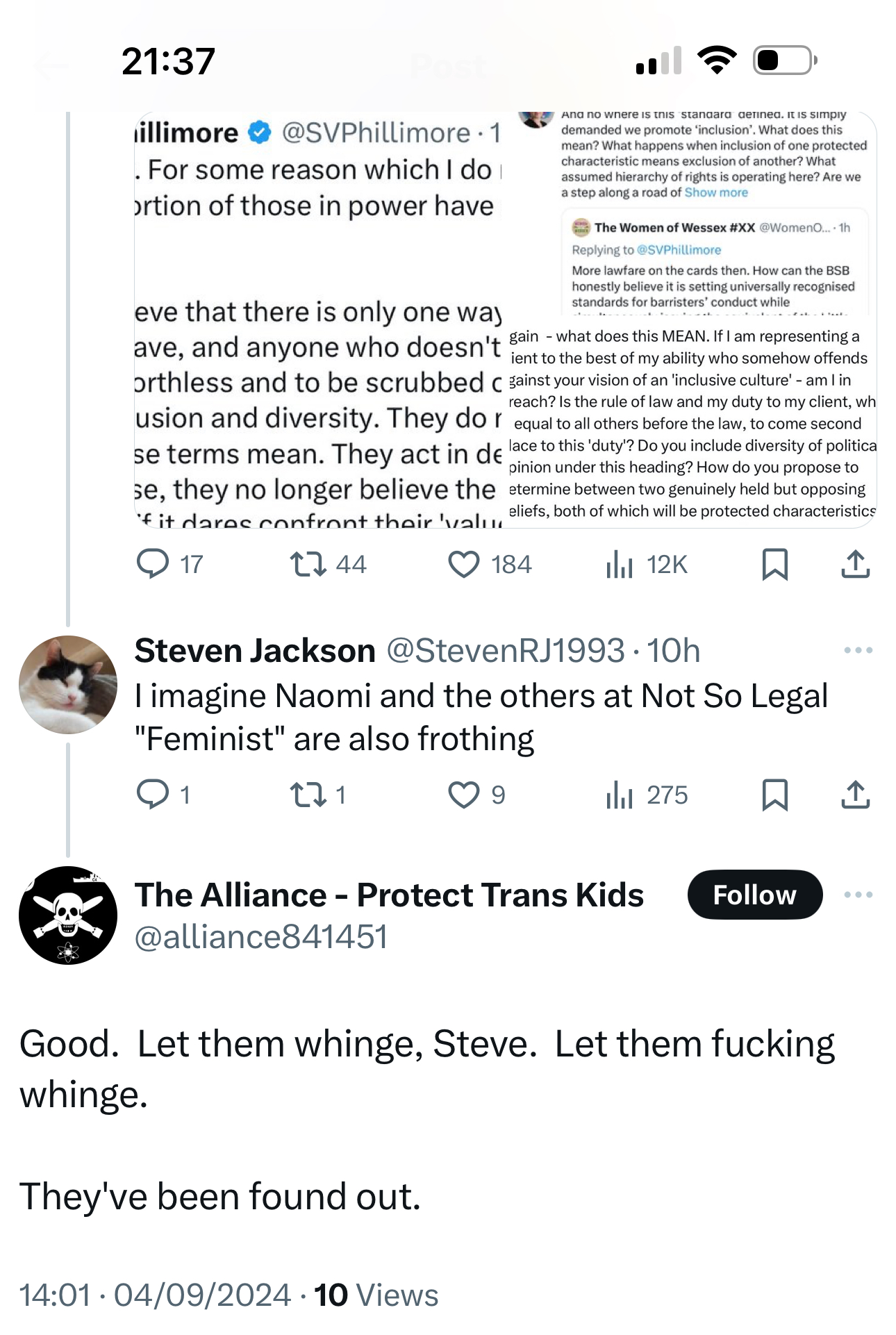896x1335 pixels.
Task: Open Steven Jackson's cat profile picture
Action: click(x=68, y=685)
